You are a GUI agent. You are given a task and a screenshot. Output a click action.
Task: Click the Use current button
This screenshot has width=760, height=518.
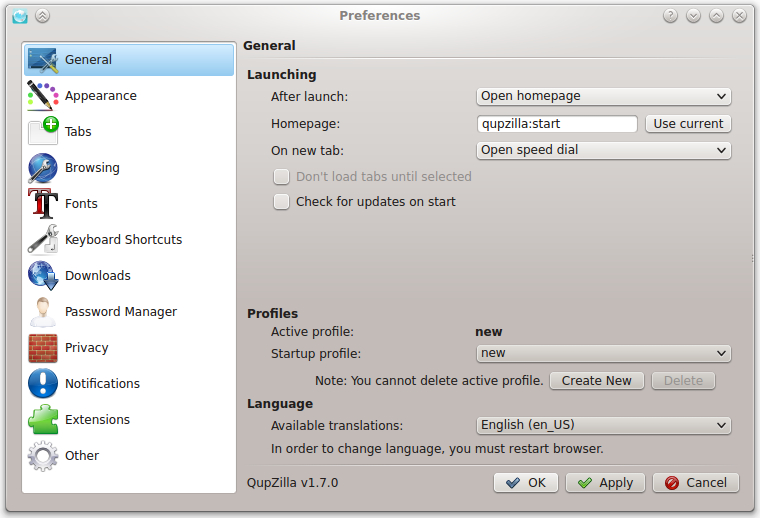688,124
